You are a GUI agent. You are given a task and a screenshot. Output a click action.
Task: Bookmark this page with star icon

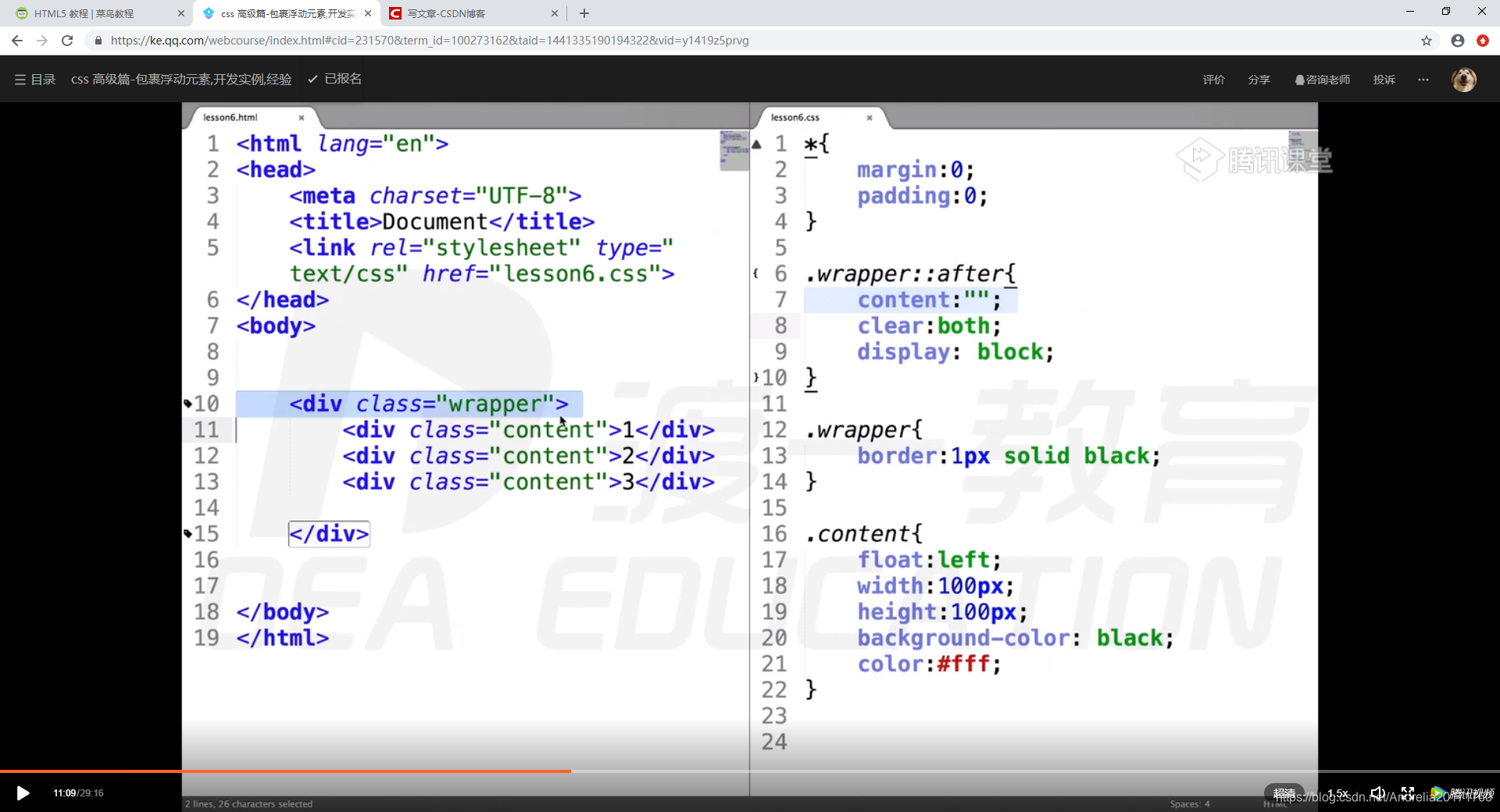[1427, 41]
